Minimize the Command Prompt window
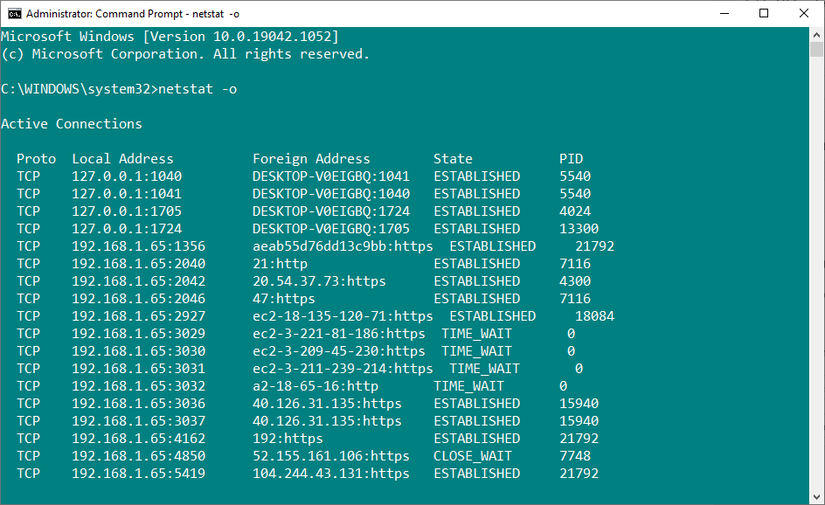 [x=725, y=14]
